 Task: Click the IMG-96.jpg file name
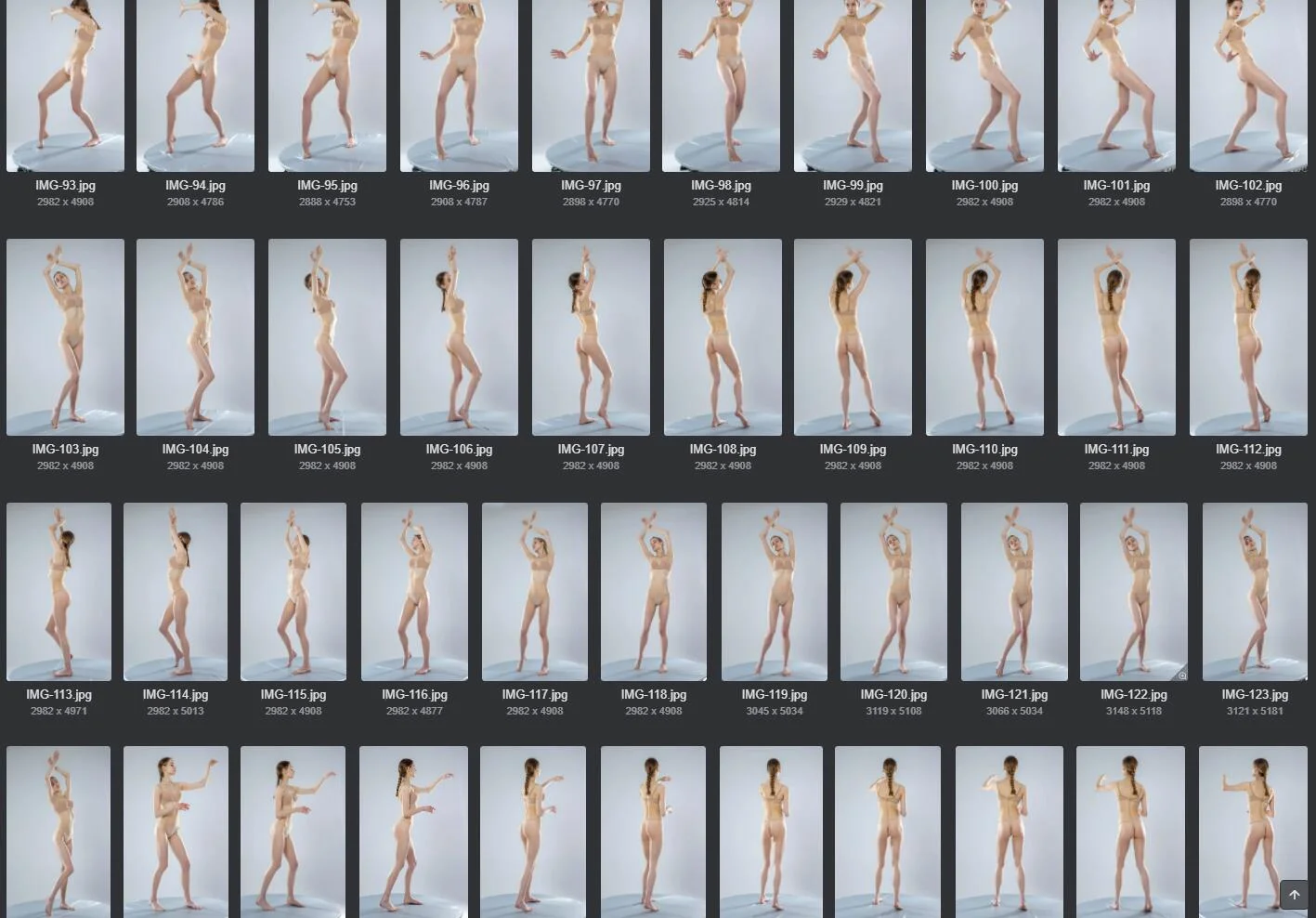[x=459, y=186]
